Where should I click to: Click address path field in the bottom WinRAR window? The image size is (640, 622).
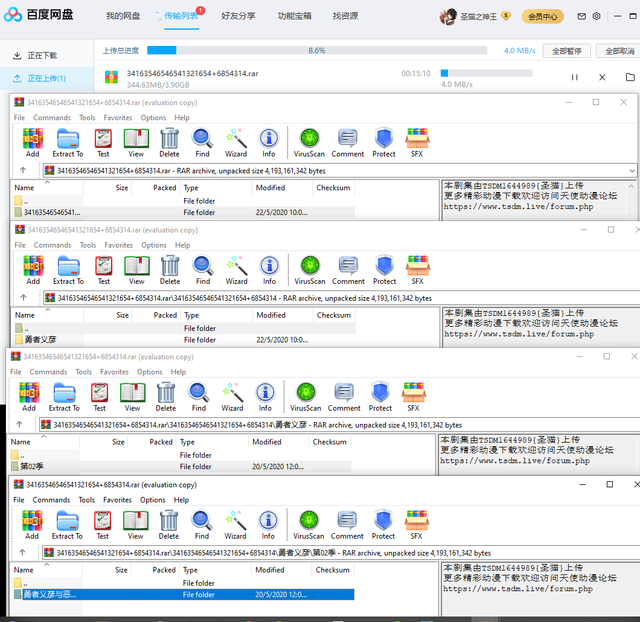pyautogui.click(x=341, y=553)
